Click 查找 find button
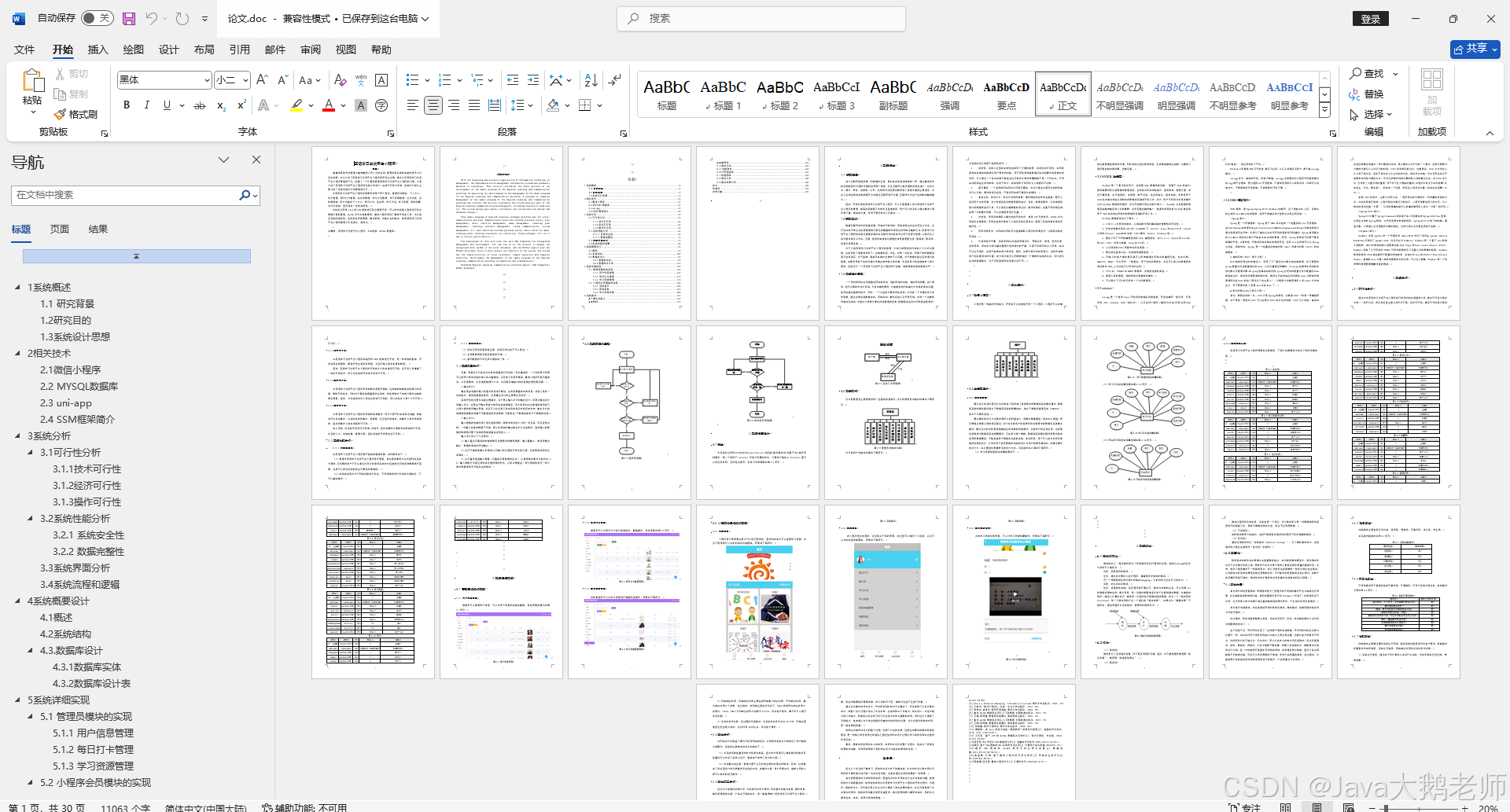Image resolution: width=1510 pixels, height=812 pixels. [1367, 73]
